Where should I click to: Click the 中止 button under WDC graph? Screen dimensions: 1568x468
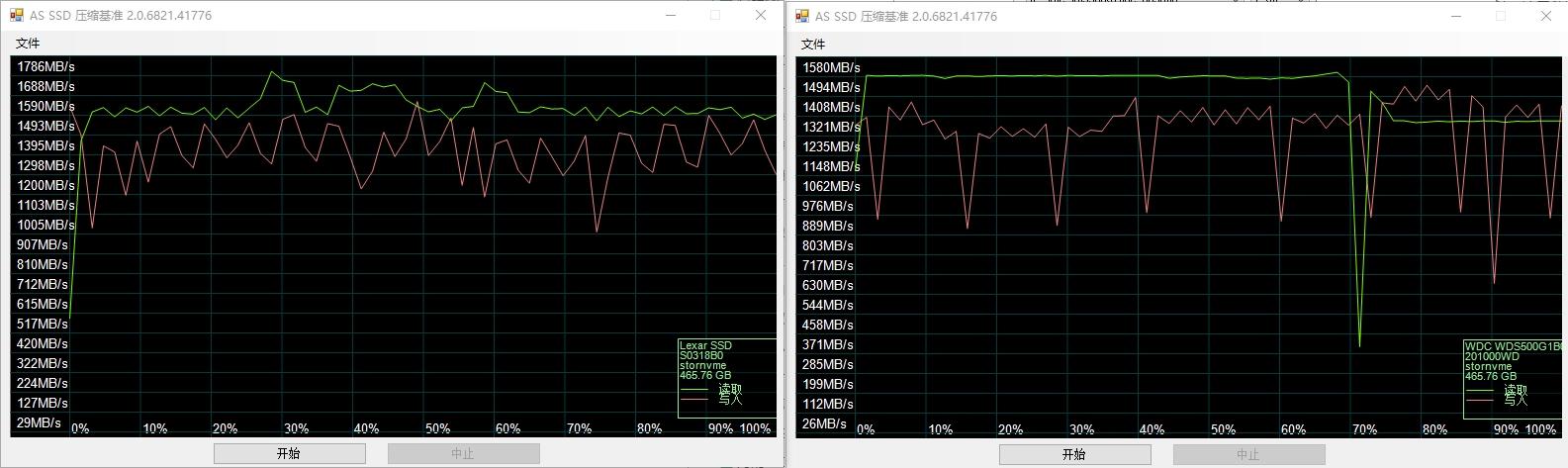[1247, 454]
